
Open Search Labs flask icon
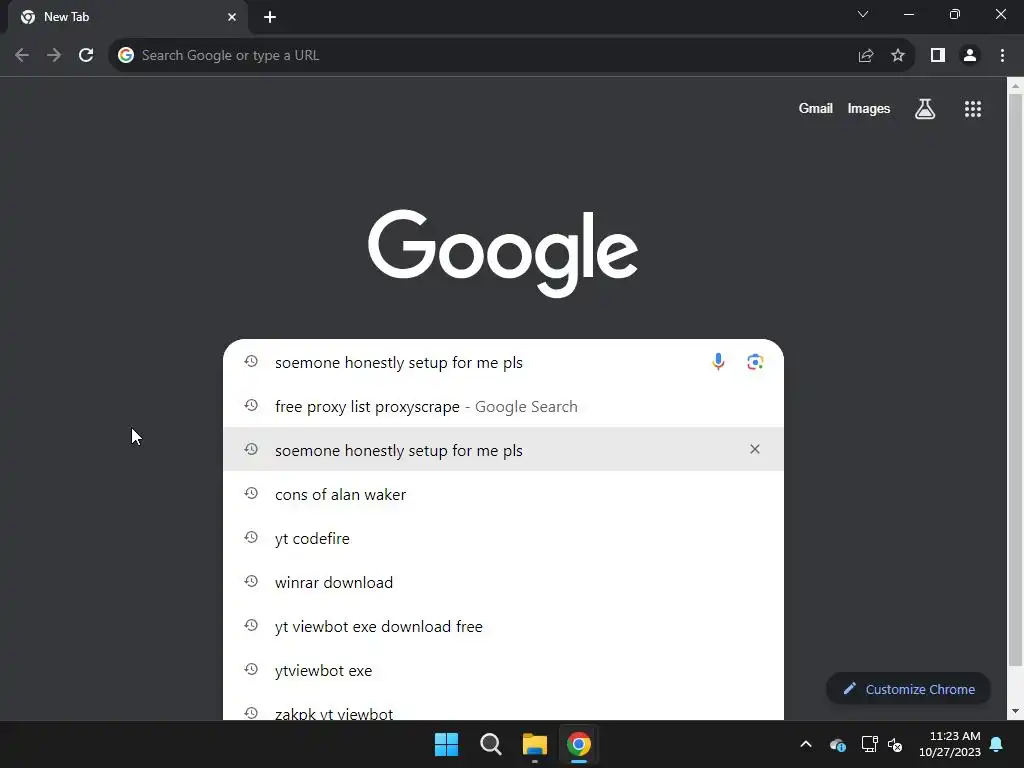pos(925,108)
